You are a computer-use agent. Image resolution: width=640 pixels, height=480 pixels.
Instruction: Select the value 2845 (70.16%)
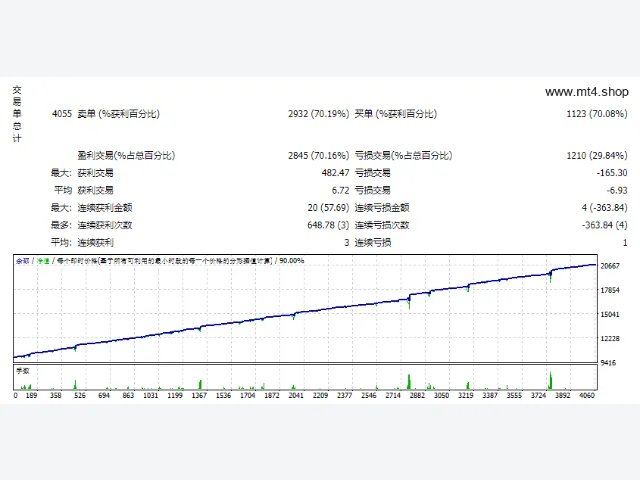[318, 156]
